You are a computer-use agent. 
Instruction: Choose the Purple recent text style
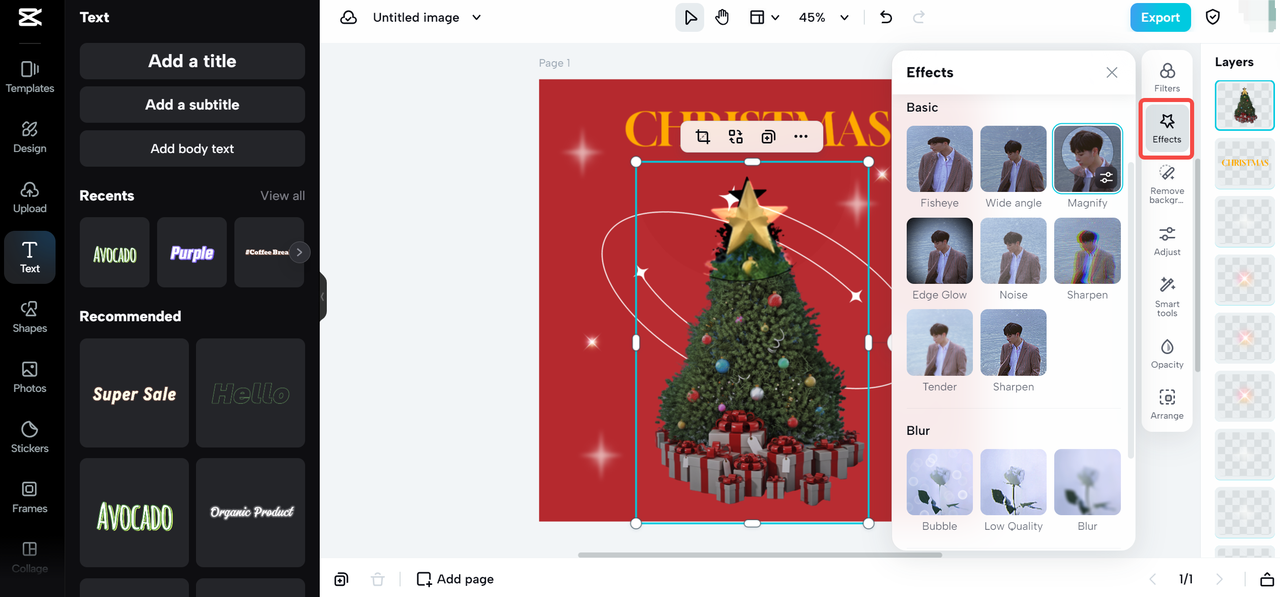tap(192, 253)
